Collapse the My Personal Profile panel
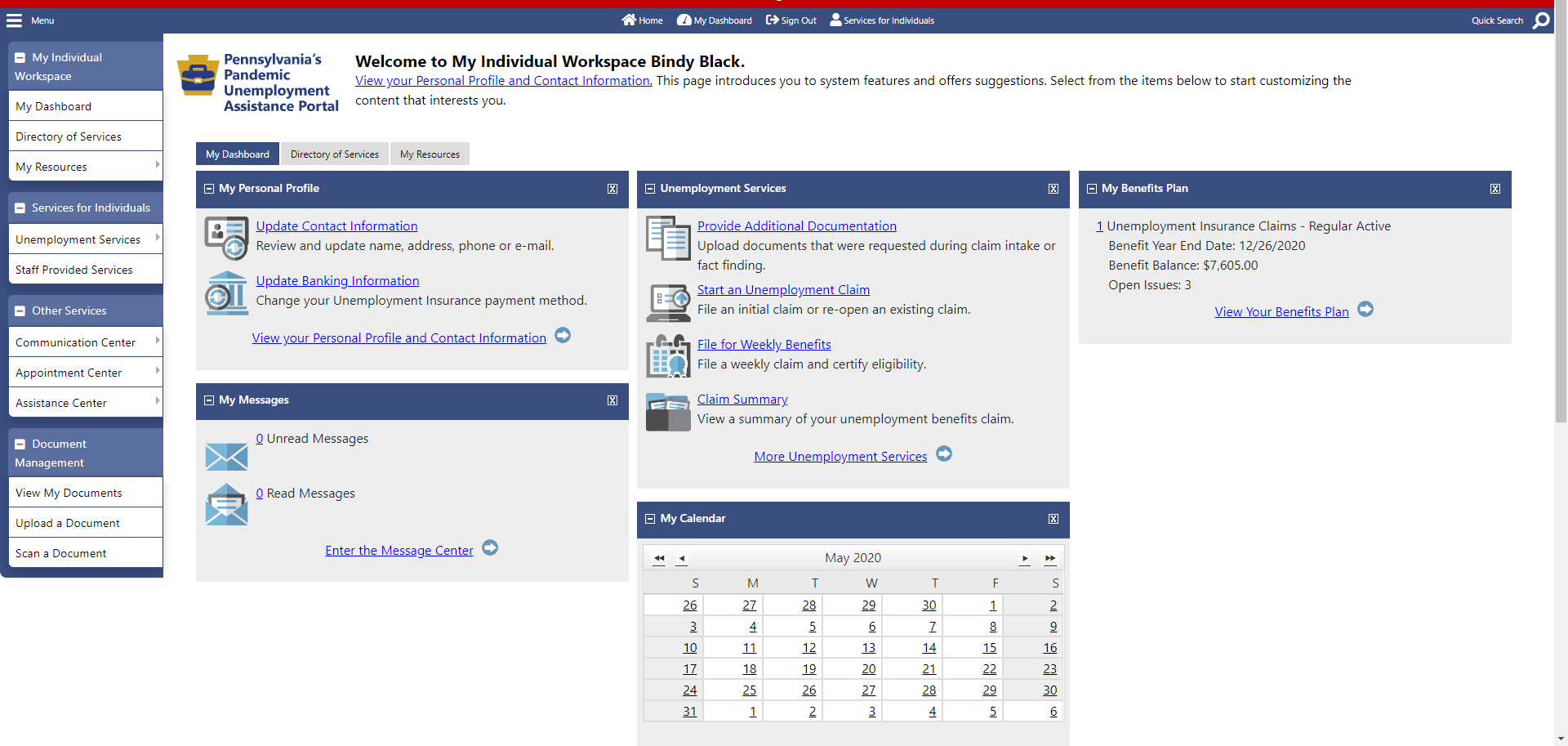Image resolution: width=1568 pixels, height=746 pixels. click(209, 189)
